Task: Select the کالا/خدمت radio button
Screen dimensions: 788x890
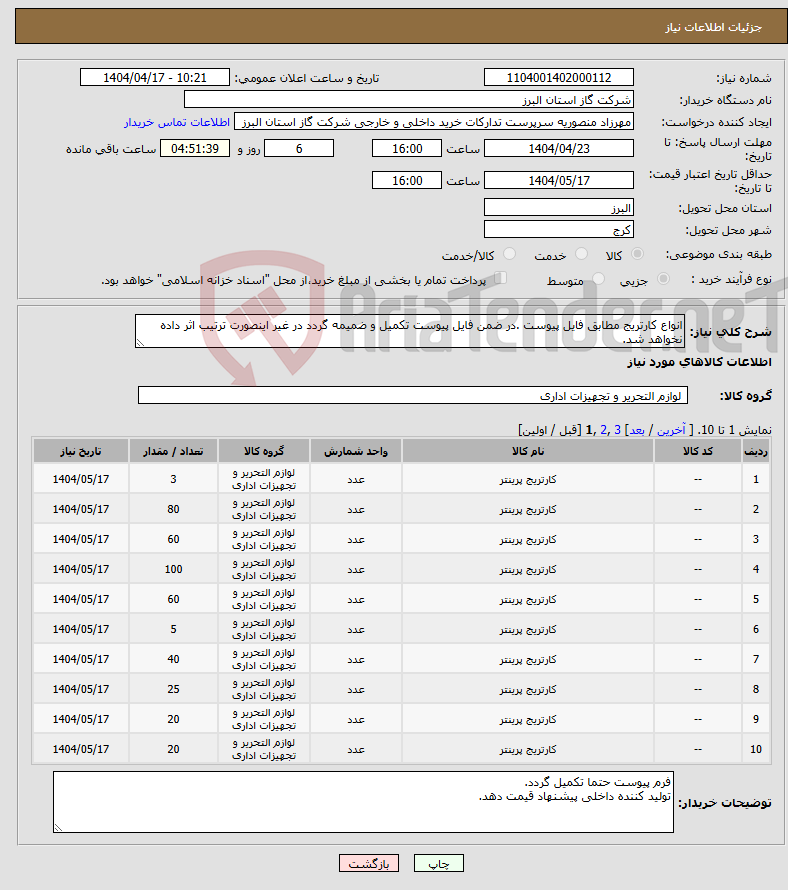Action: [x=509, y=254]
